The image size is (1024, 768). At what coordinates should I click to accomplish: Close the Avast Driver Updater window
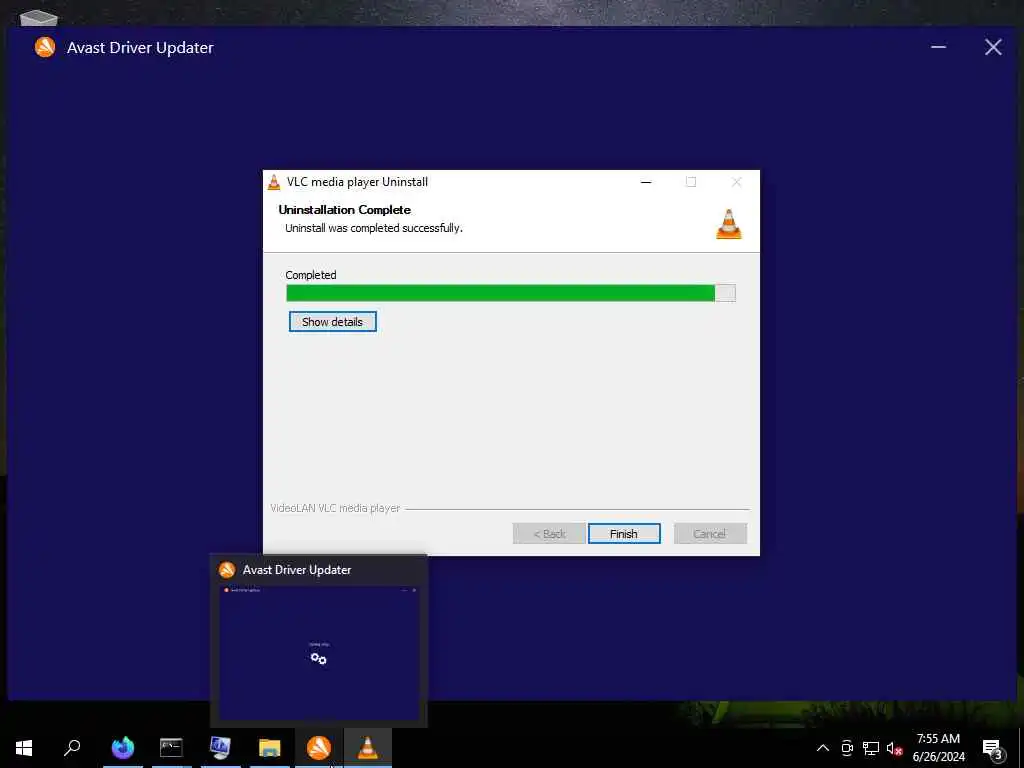tap(993, 47)
